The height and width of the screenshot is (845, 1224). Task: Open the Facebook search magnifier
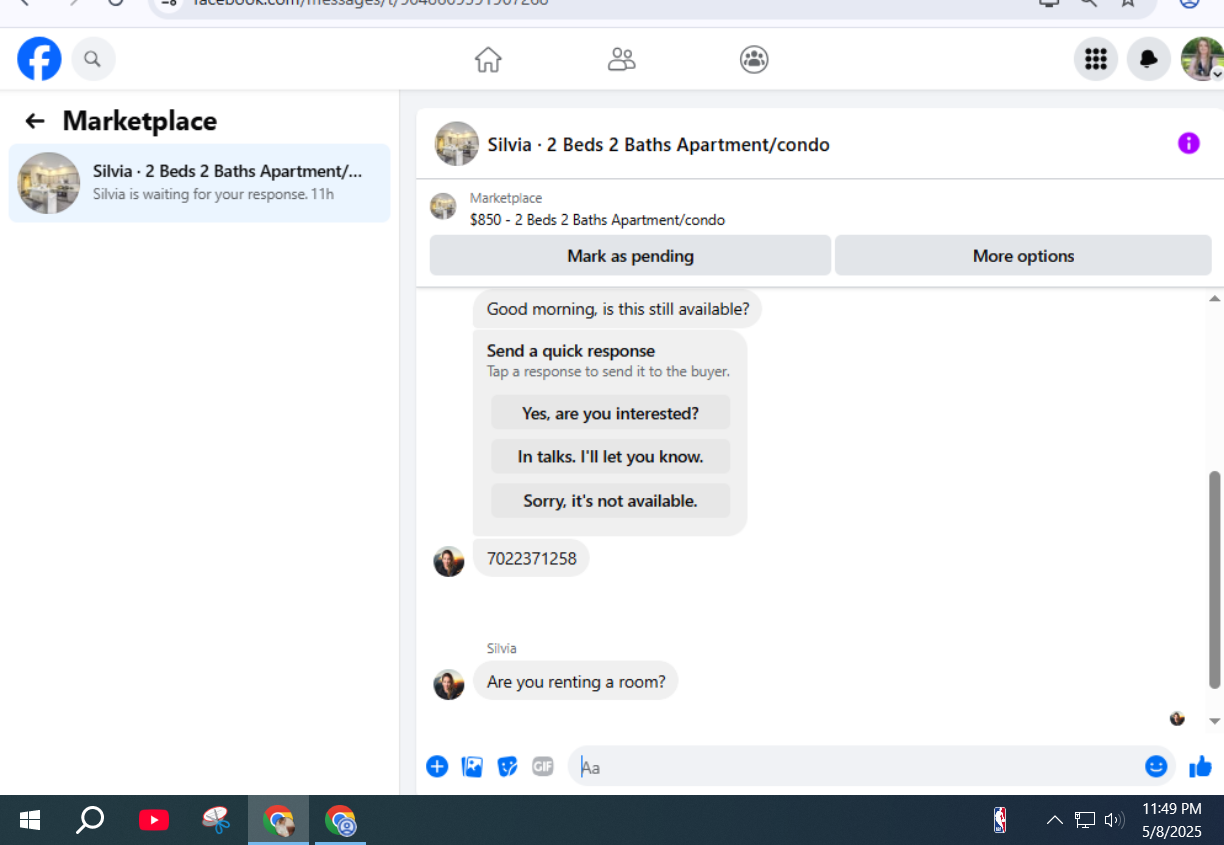(x=93, y=60)
